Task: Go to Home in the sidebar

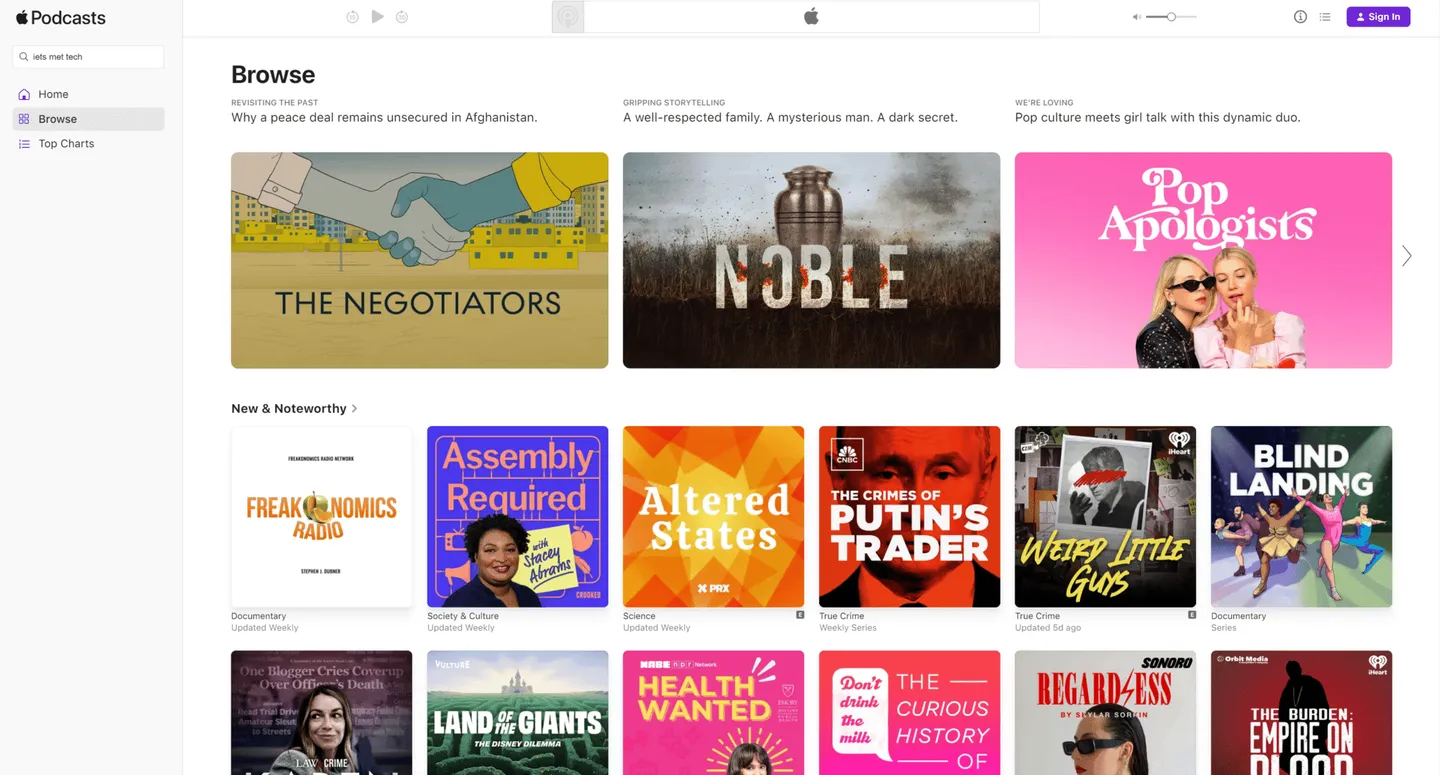Action: 88,94
